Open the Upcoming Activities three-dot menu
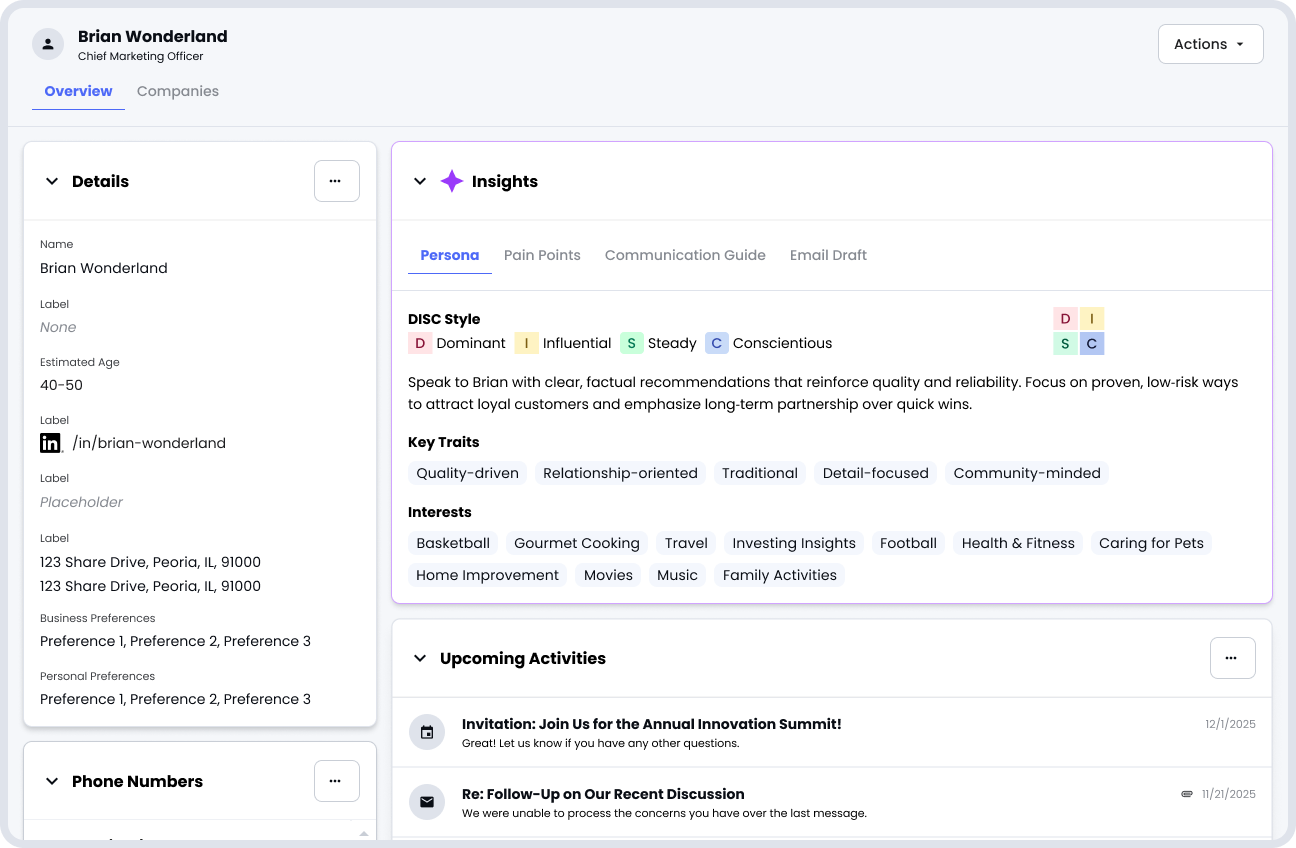Viewport: 1296px width, 848px height. [1232, 658]
